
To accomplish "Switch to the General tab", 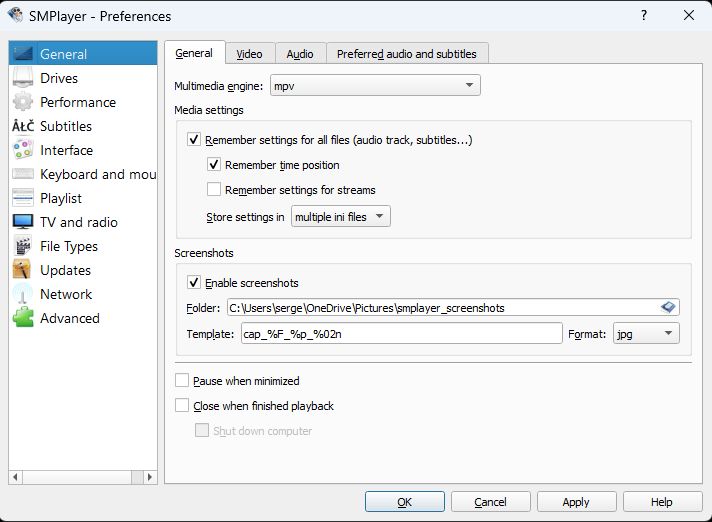I will click(194, 53).
